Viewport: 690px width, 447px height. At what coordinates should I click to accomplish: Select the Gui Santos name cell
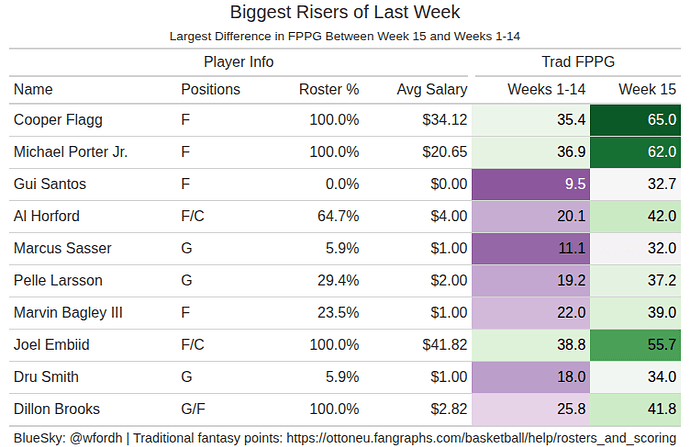pyautogui.click(x=50, y=184)
